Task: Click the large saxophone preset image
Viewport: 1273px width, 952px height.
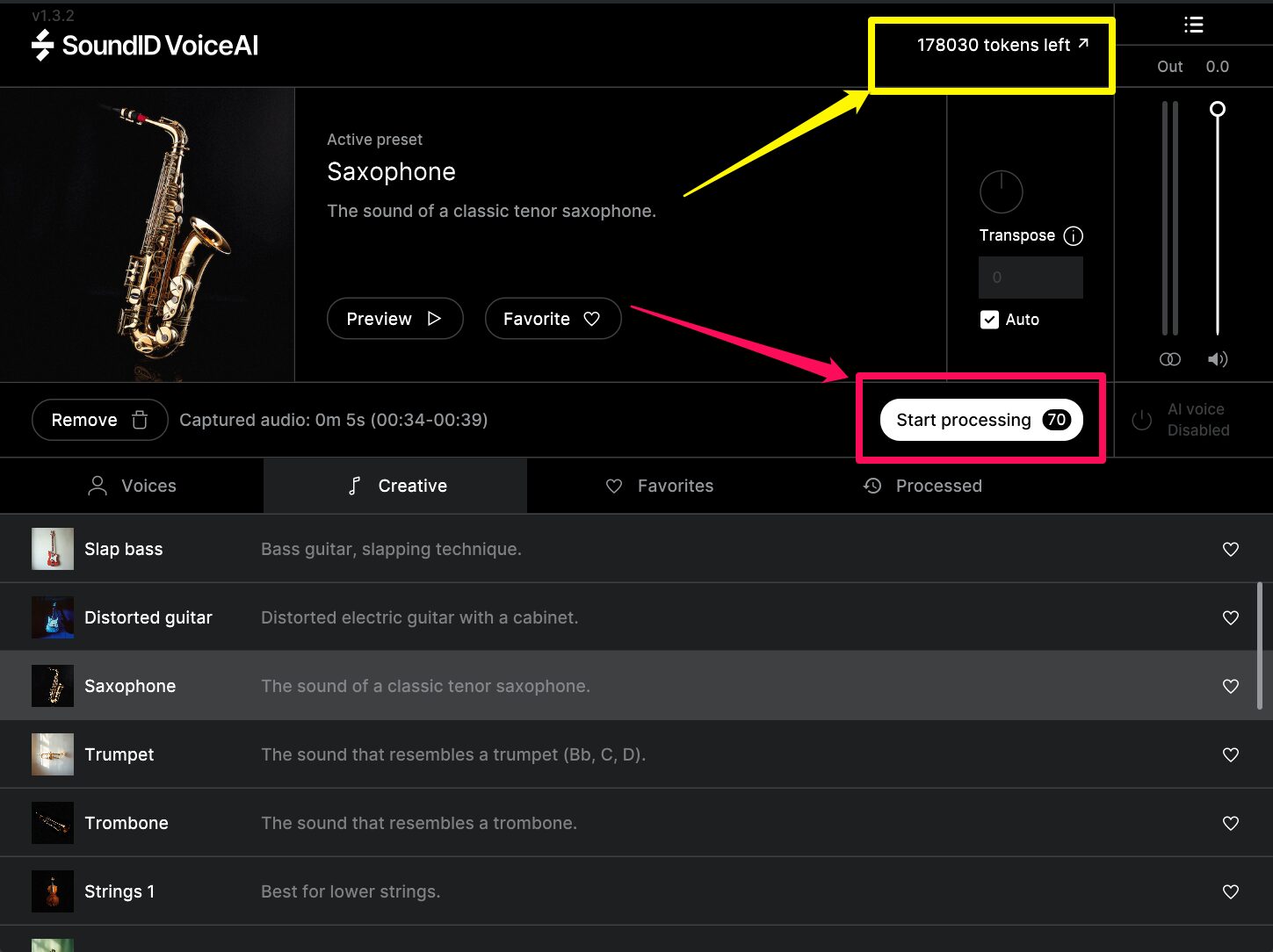Action: coord(147,234)
